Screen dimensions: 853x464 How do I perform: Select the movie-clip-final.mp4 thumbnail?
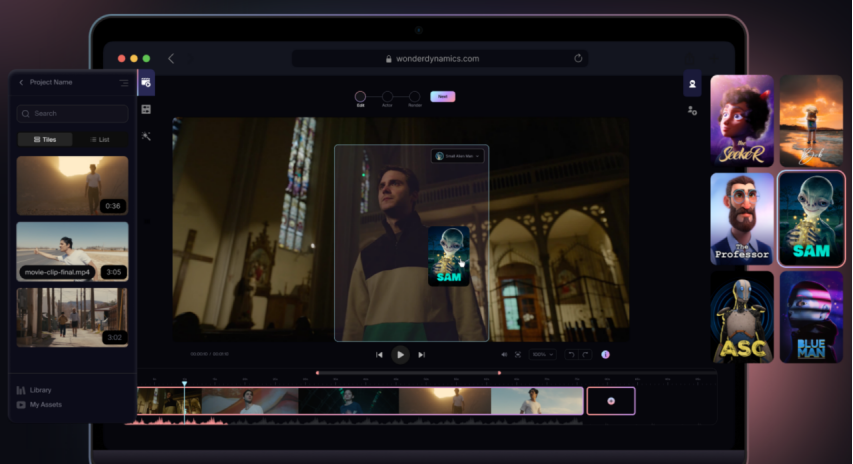[72, 251]
